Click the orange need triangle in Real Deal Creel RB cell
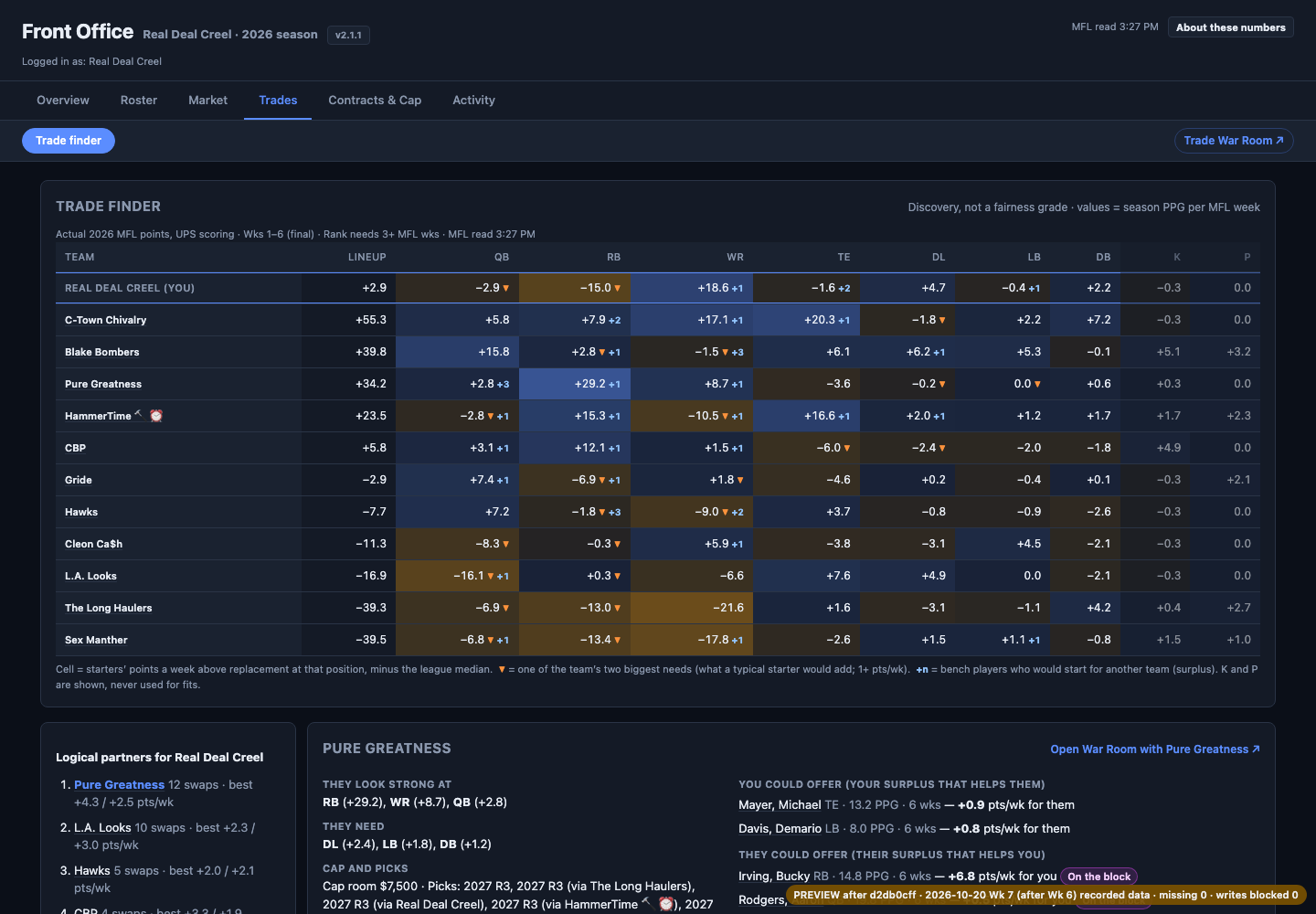Viewport: 1316px width, 914px height. (x=617, y=288)
